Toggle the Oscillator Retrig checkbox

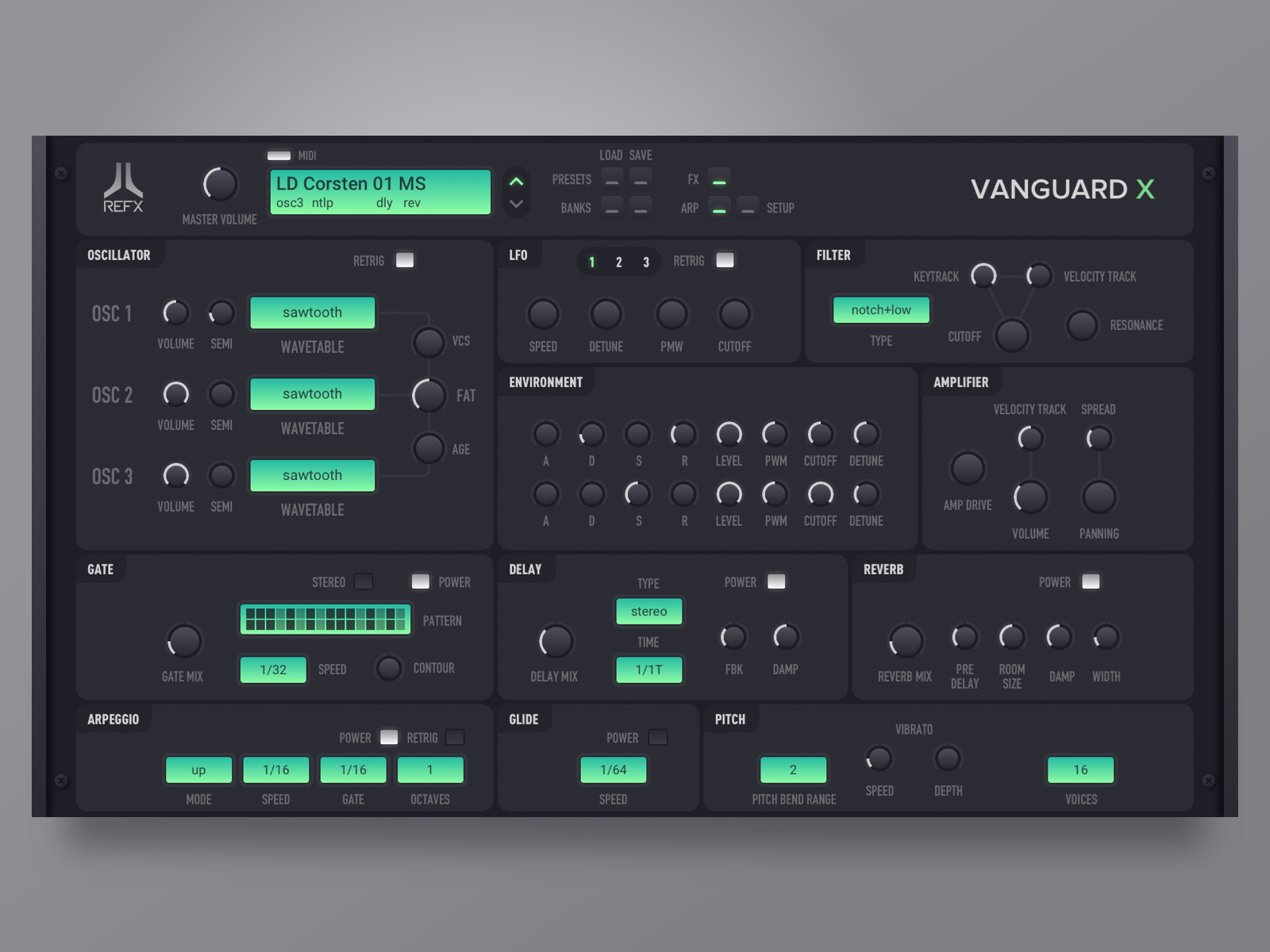click(x=405, y=260)
